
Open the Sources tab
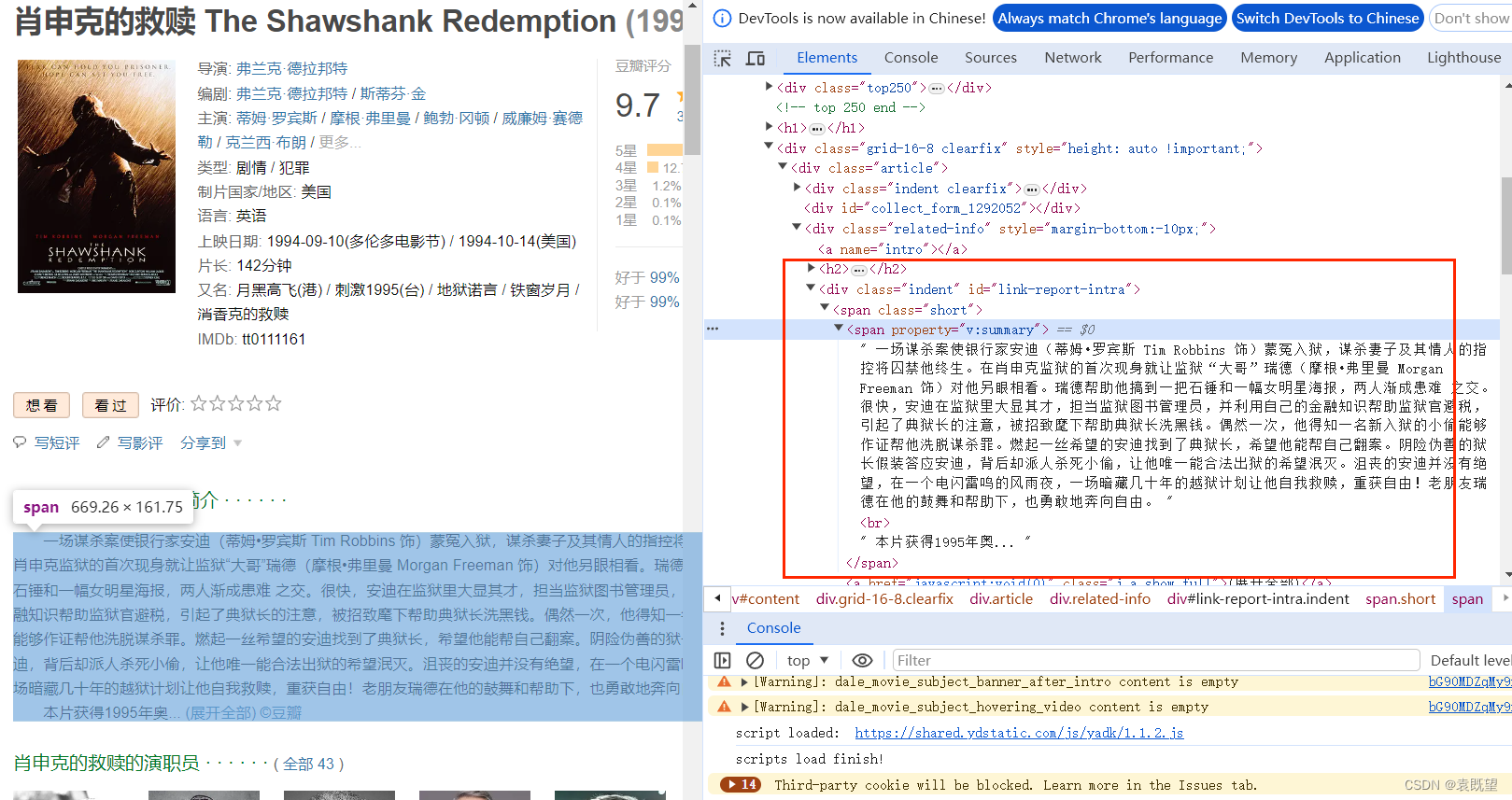point(991,58)
